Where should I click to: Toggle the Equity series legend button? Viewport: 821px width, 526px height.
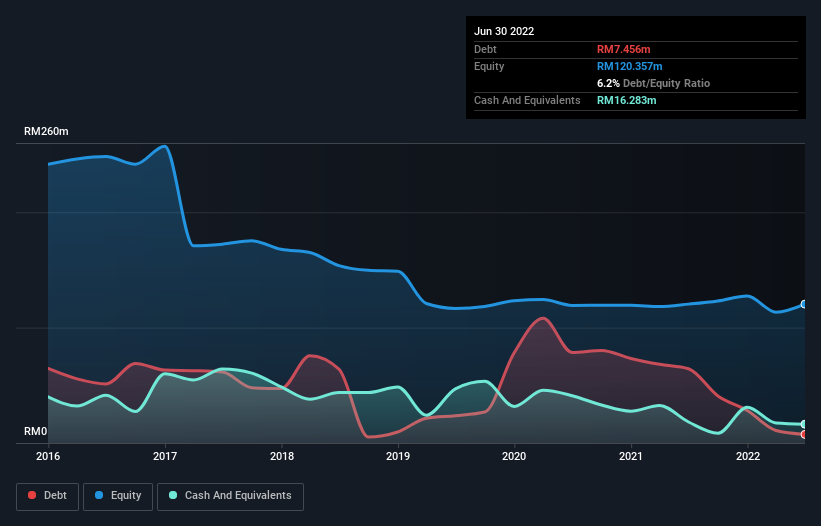(x=118, y=496)
